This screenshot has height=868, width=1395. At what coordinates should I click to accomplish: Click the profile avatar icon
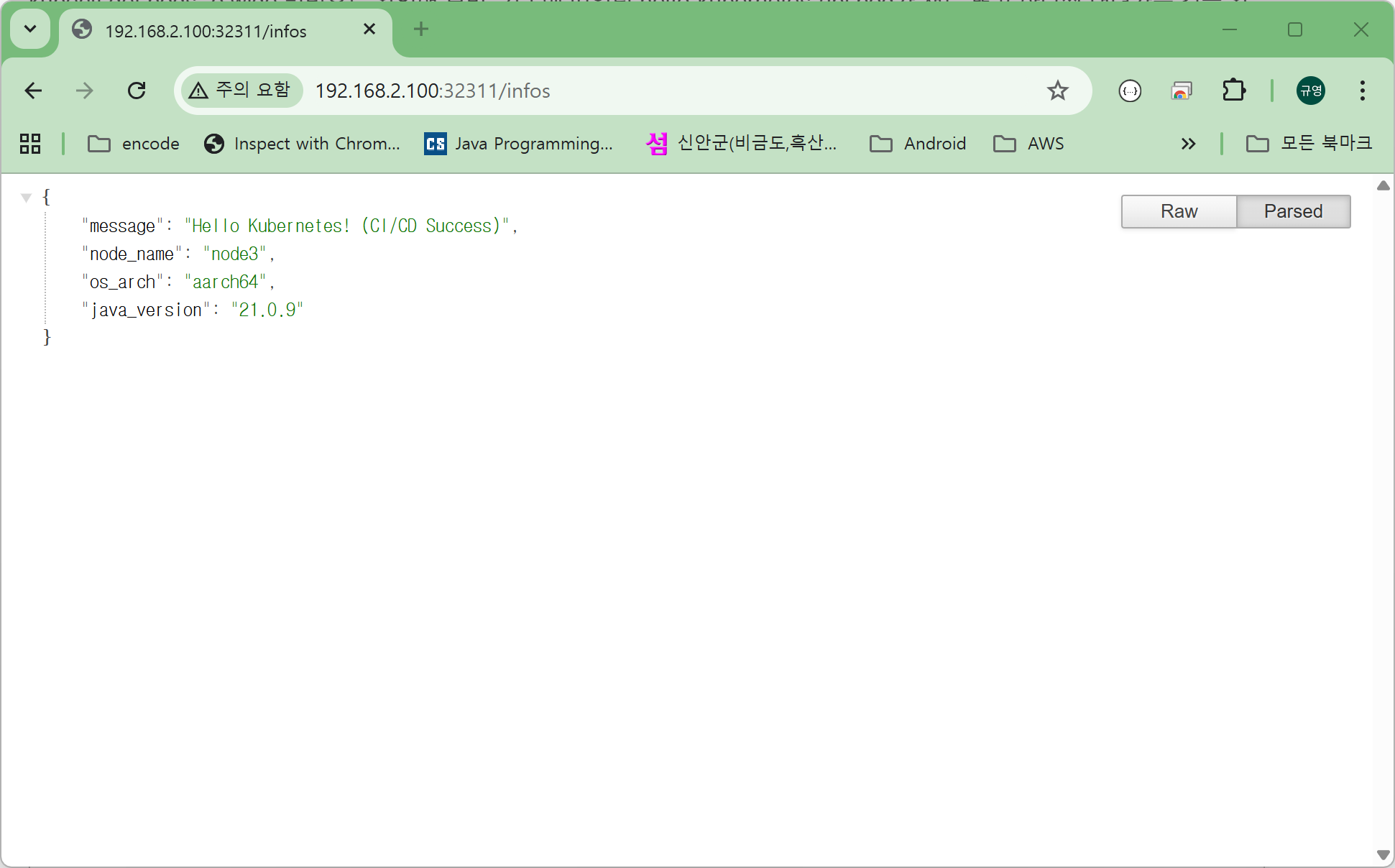pos(1310,91)
